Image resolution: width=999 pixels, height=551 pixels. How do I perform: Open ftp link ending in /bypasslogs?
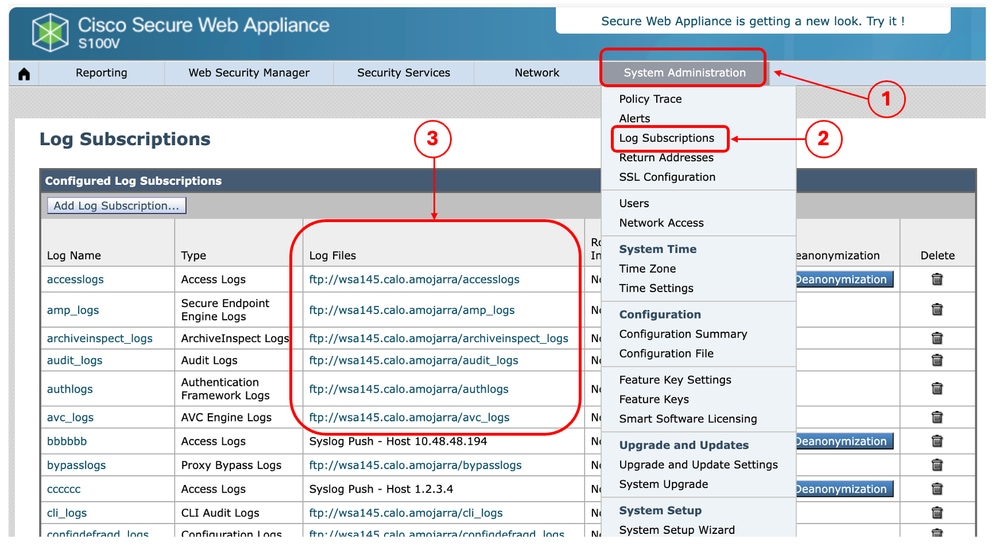(x=415, y=465)
